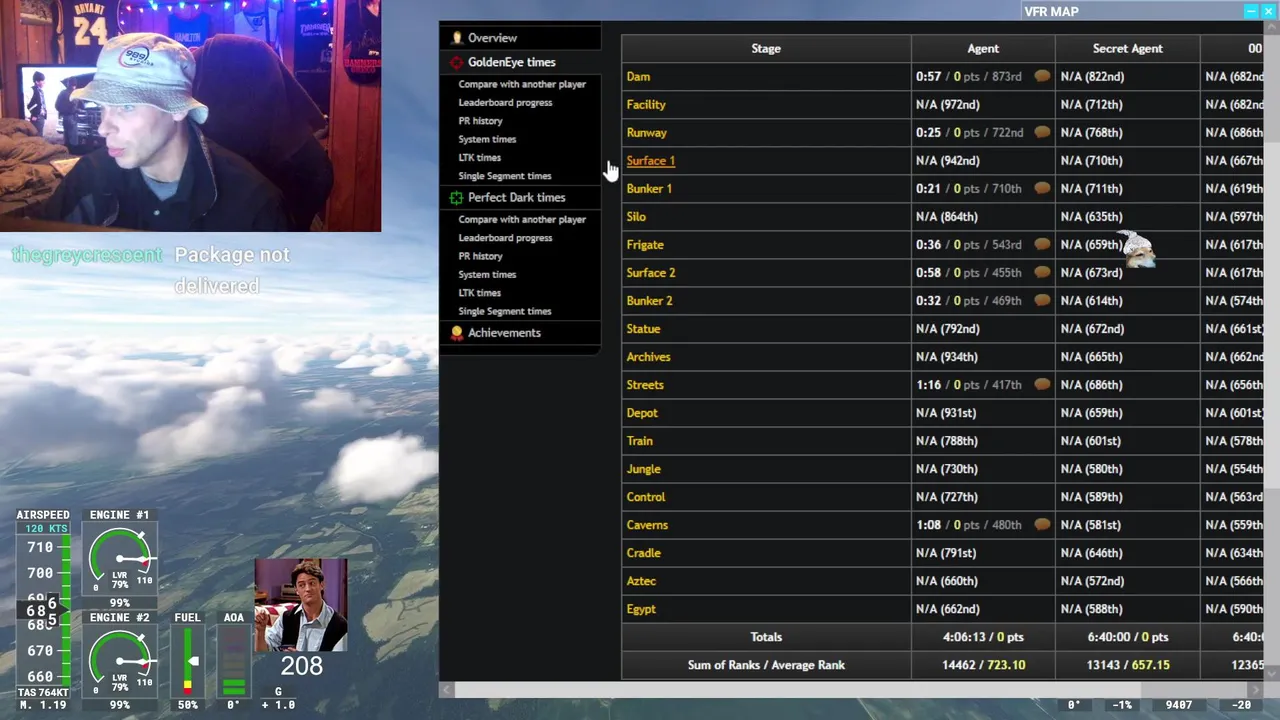Open Perfect Dark System times
Image resolution: width=1280 pixels, height=720 pixels.
tap(487, 274)
